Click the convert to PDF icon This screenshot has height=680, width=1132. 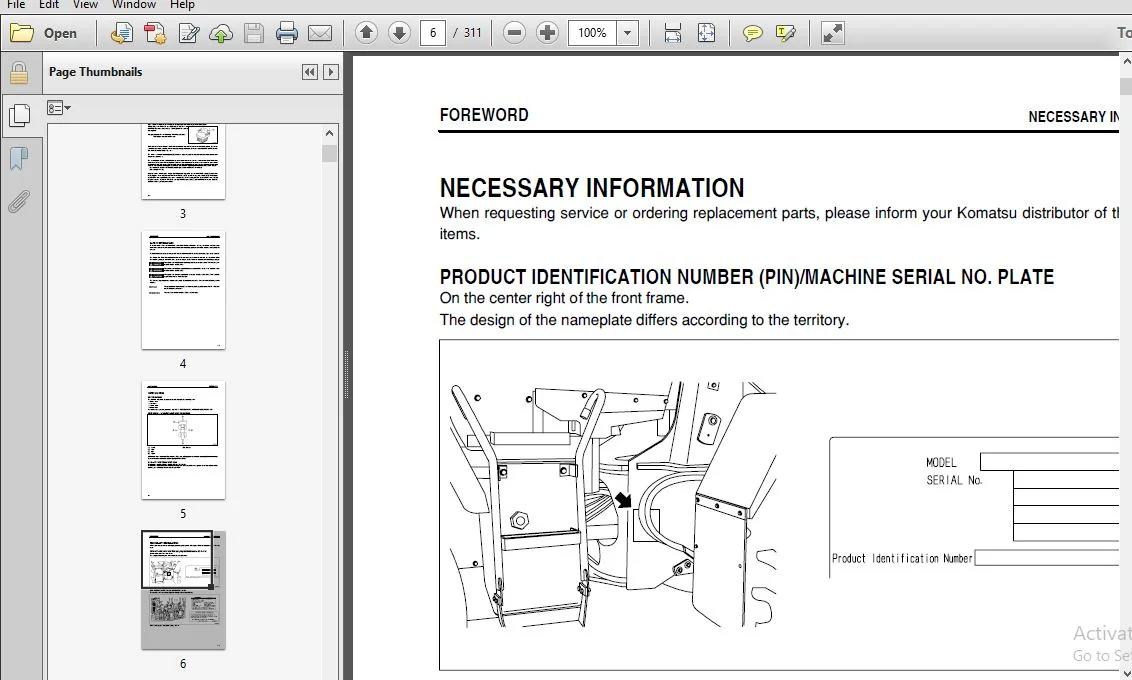pyautogui.click(x=154, y=33)
